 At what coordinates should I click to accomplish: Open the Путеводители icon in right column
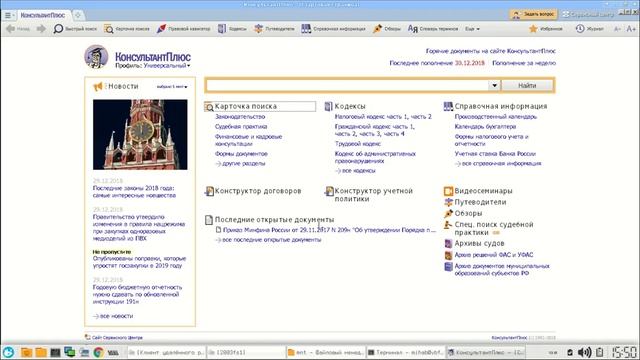(448, 202)
